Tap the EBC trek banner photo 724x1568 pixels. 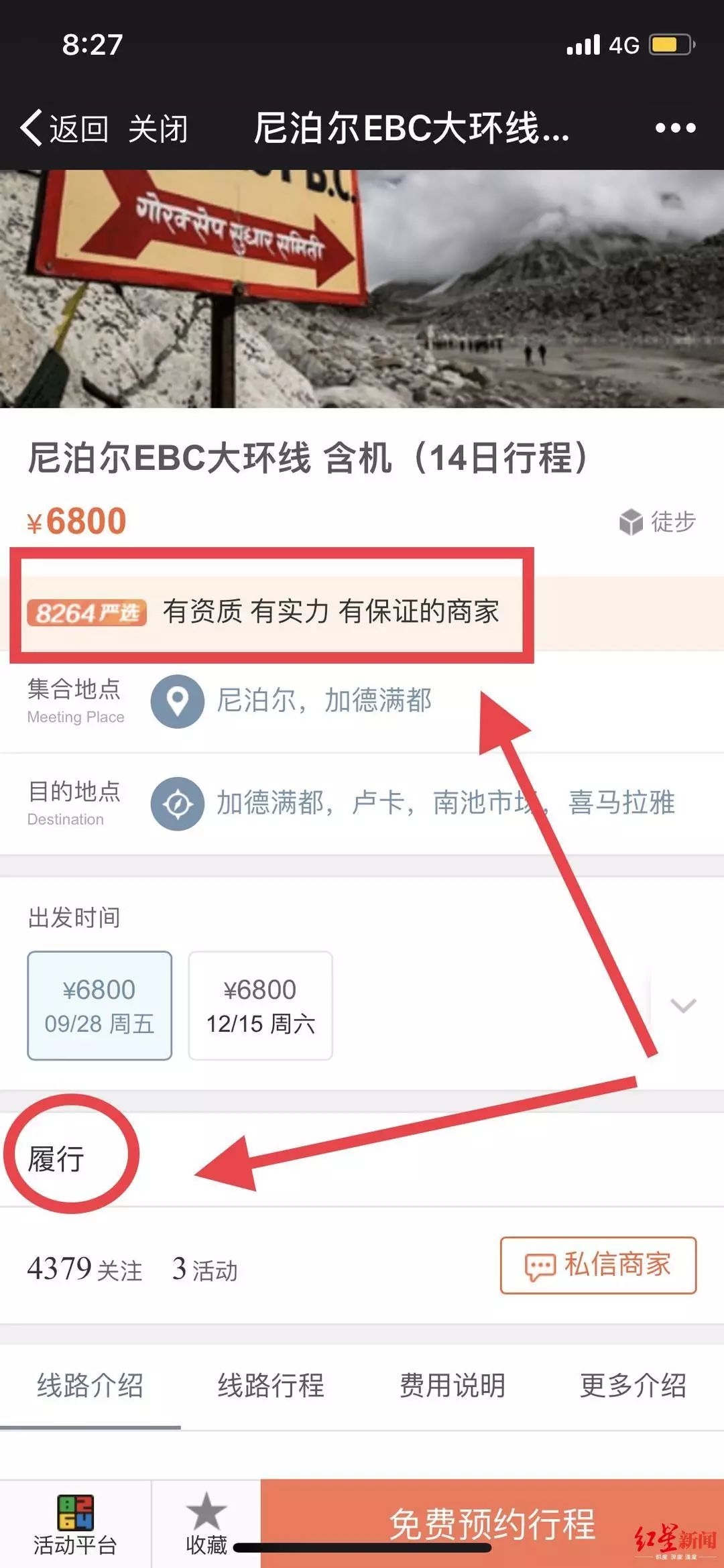362,288
